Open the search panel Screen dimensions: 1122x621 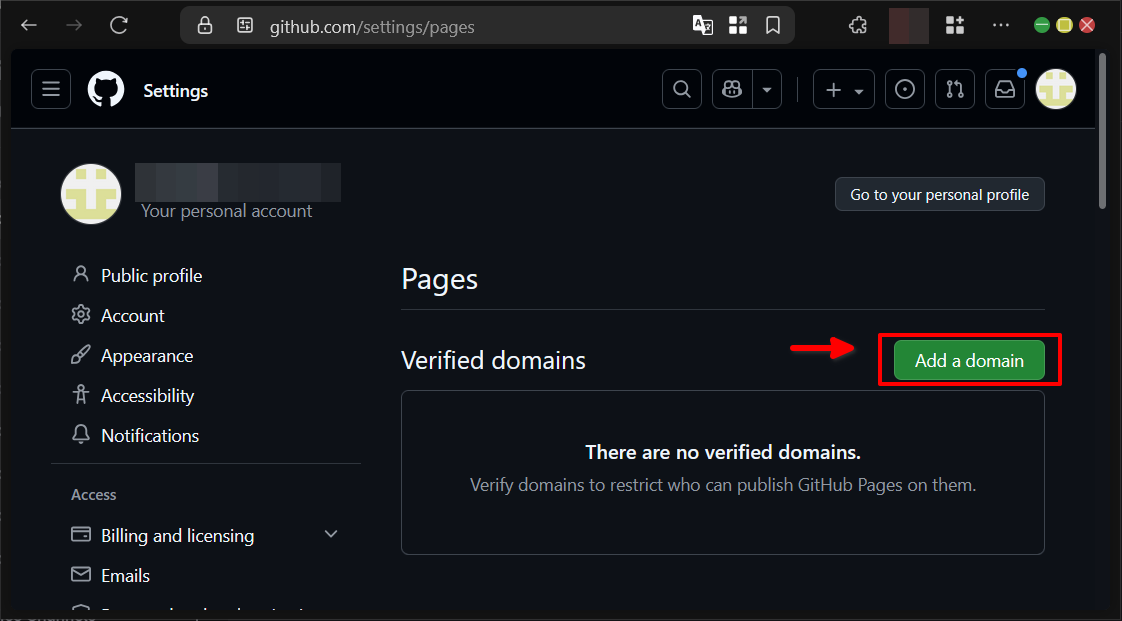click(681, 89)
